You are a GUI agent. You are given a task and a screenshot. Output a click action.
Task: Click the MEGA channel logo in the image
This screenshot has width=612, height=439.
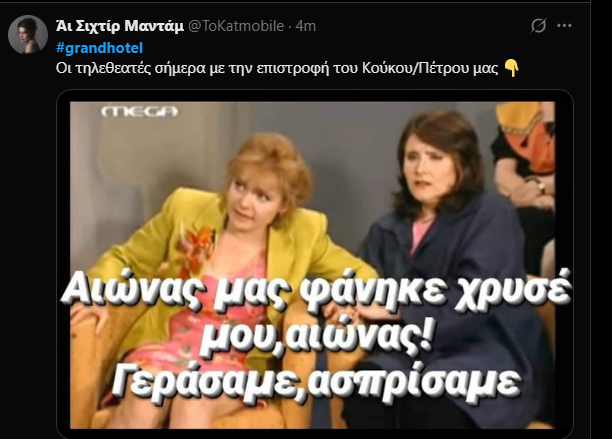click(x=139, y=112)
